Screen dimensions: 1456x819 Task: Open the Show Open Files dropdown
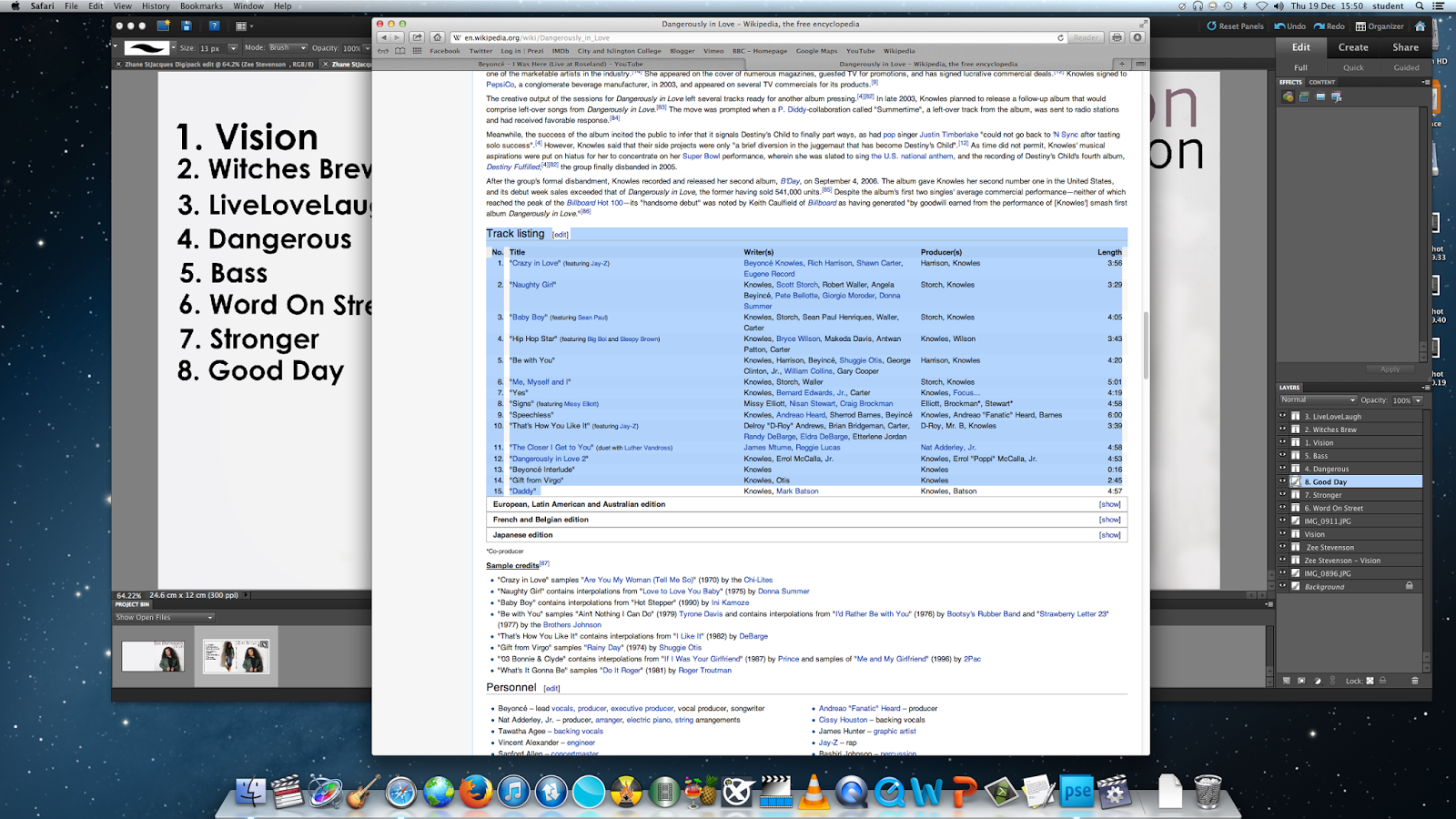tap(164, 617)
